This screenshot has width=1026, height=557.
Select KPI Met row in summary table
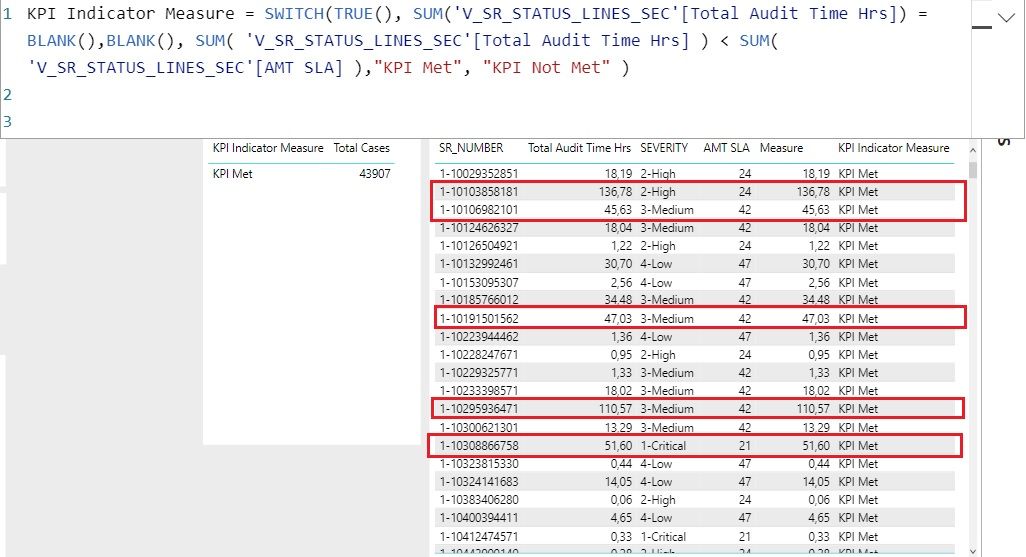click(302, 173)
